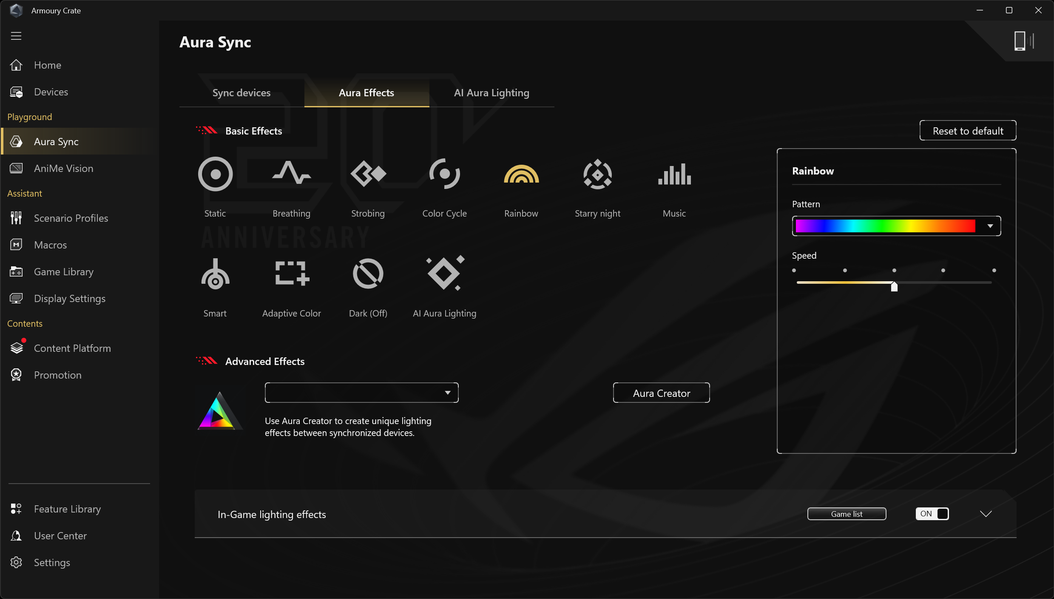Image resolution: width=1054 pixels, height=599 pixels.
Task: Click the Aura Creator prism logo
Action: click(x=217, y=411)
